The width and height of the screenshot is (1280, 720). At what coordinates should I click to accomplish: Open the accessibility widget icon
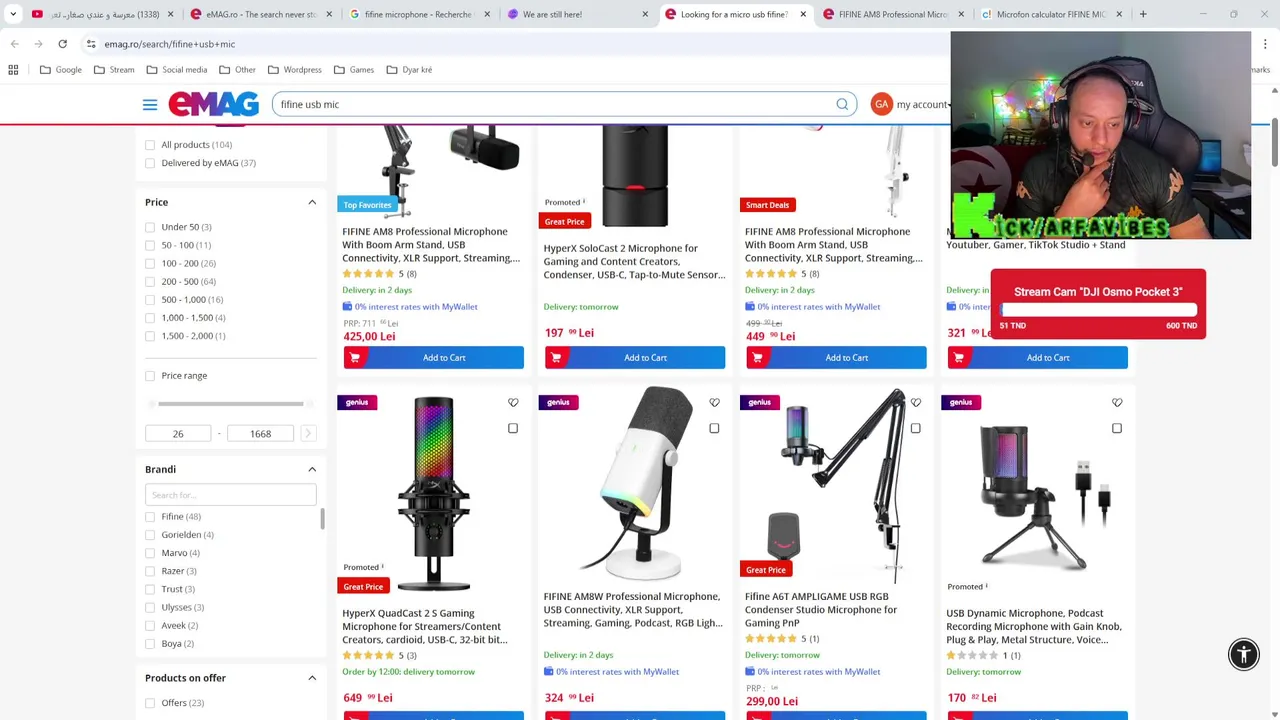click(x=1244, y=654)
